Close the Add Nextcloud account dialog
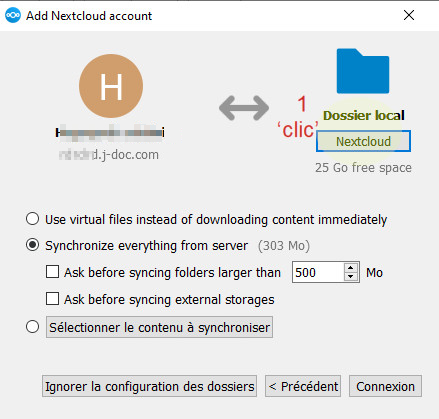 pyautogui.click(x=409, y=15)
